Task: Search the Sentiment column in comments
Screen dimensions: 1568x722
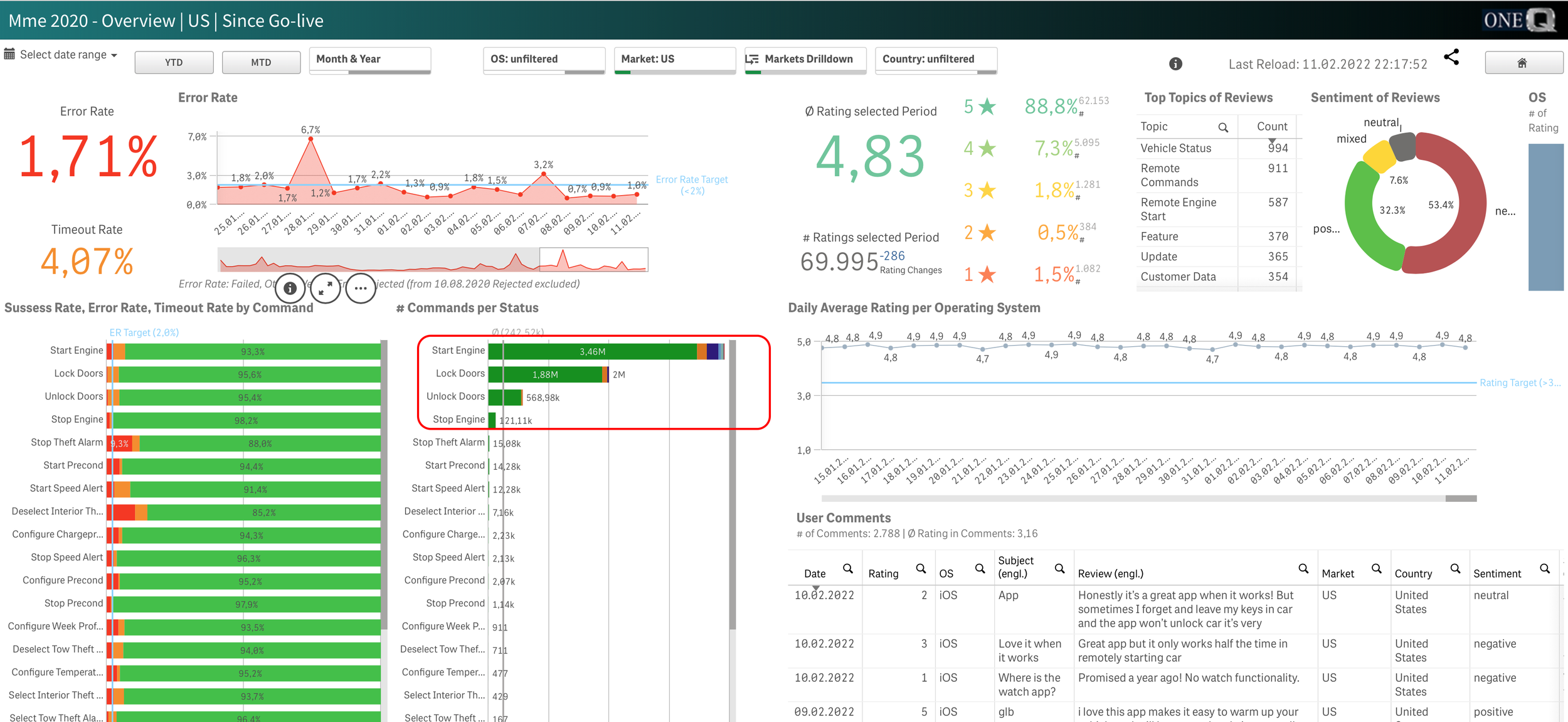Action: click(x=1544, y=568)
